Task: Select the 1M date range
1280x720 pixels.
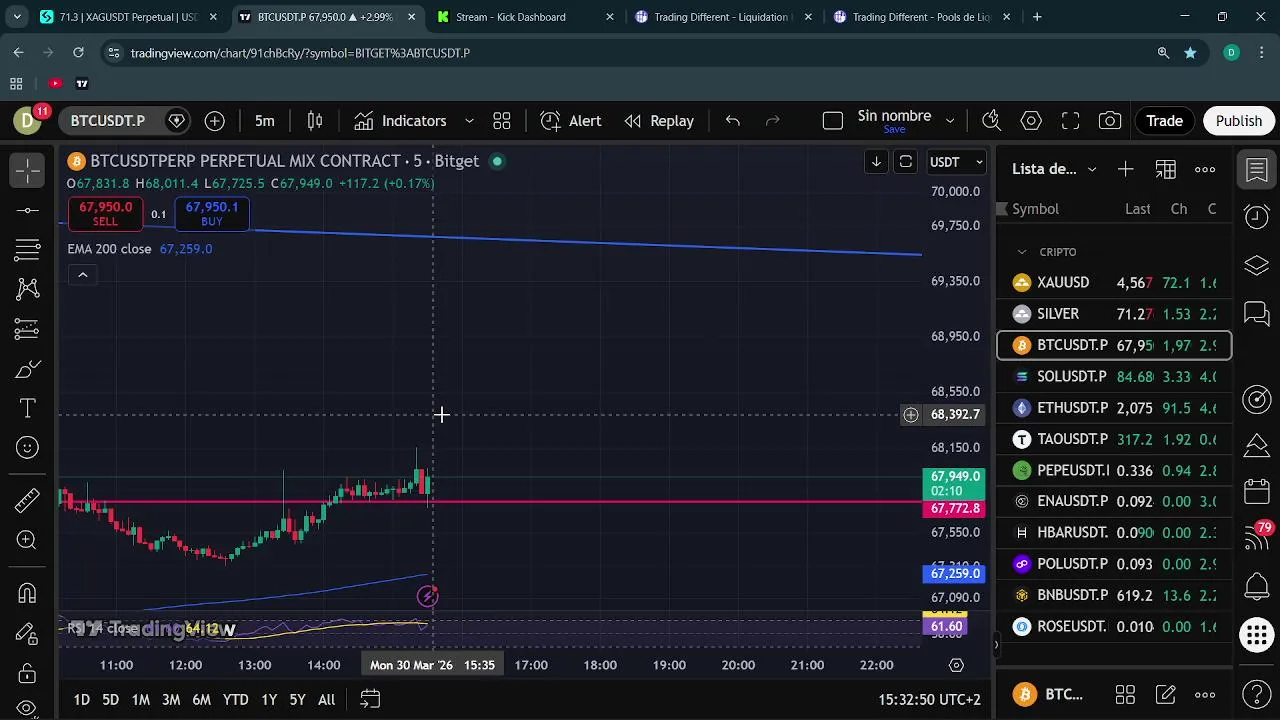Action: click(141, 700)
